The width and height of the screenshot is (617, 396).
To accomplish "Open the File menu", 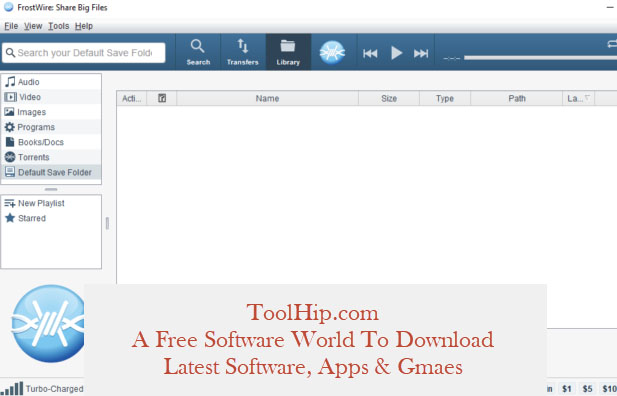I will (11, 26).
